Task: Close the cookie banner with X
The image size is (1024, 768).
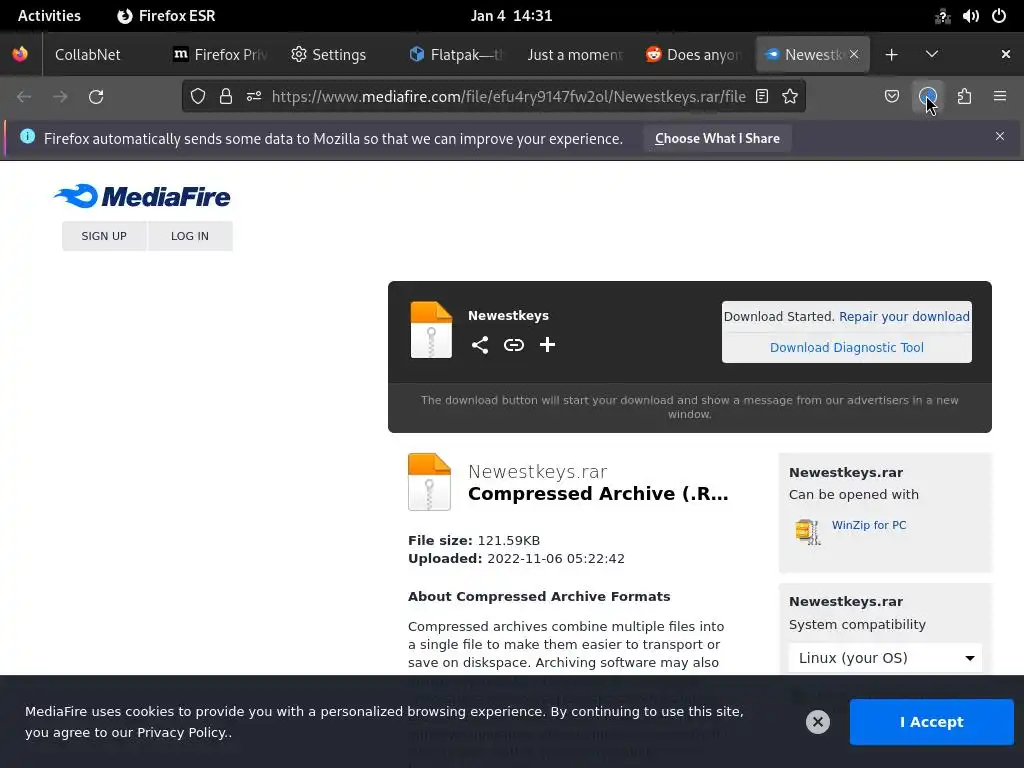Action: [x=818, y=722]
